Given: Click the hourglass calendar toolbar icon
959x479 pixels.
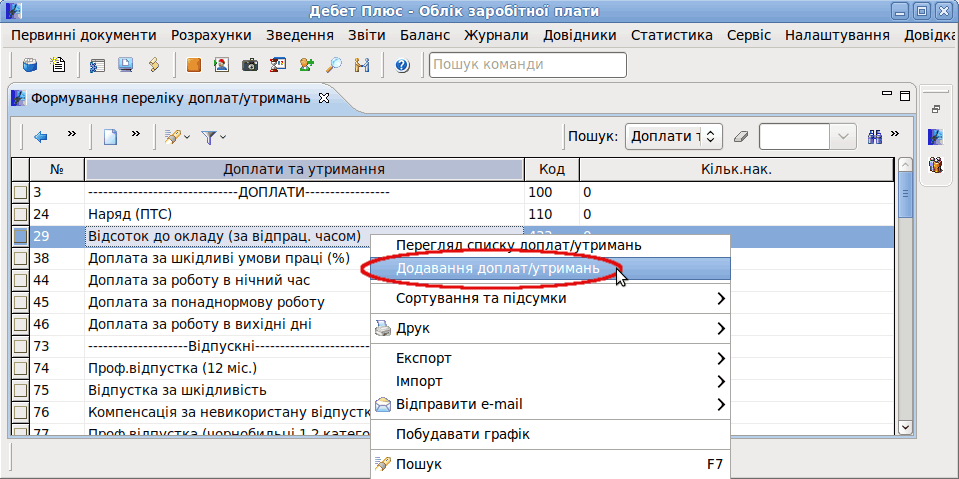Looking at the screenshot, I should click(x=278, y=65).
